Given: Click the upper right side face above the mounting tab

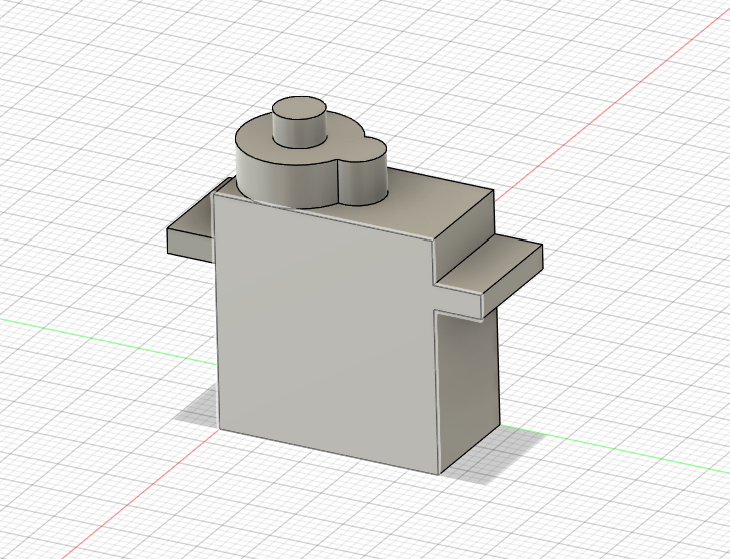Looking at the screenshot, I should 463,237.
